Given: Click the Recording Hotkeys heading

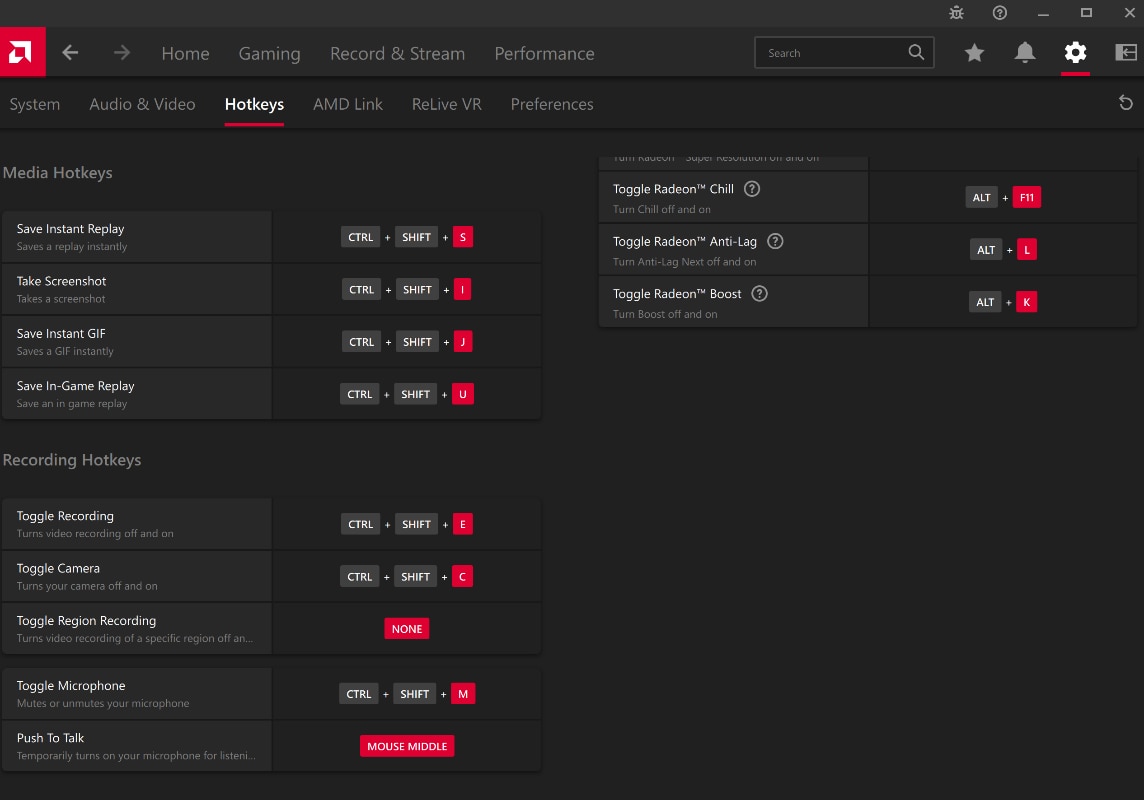Looking at the screenshot, I should [72, 460].
